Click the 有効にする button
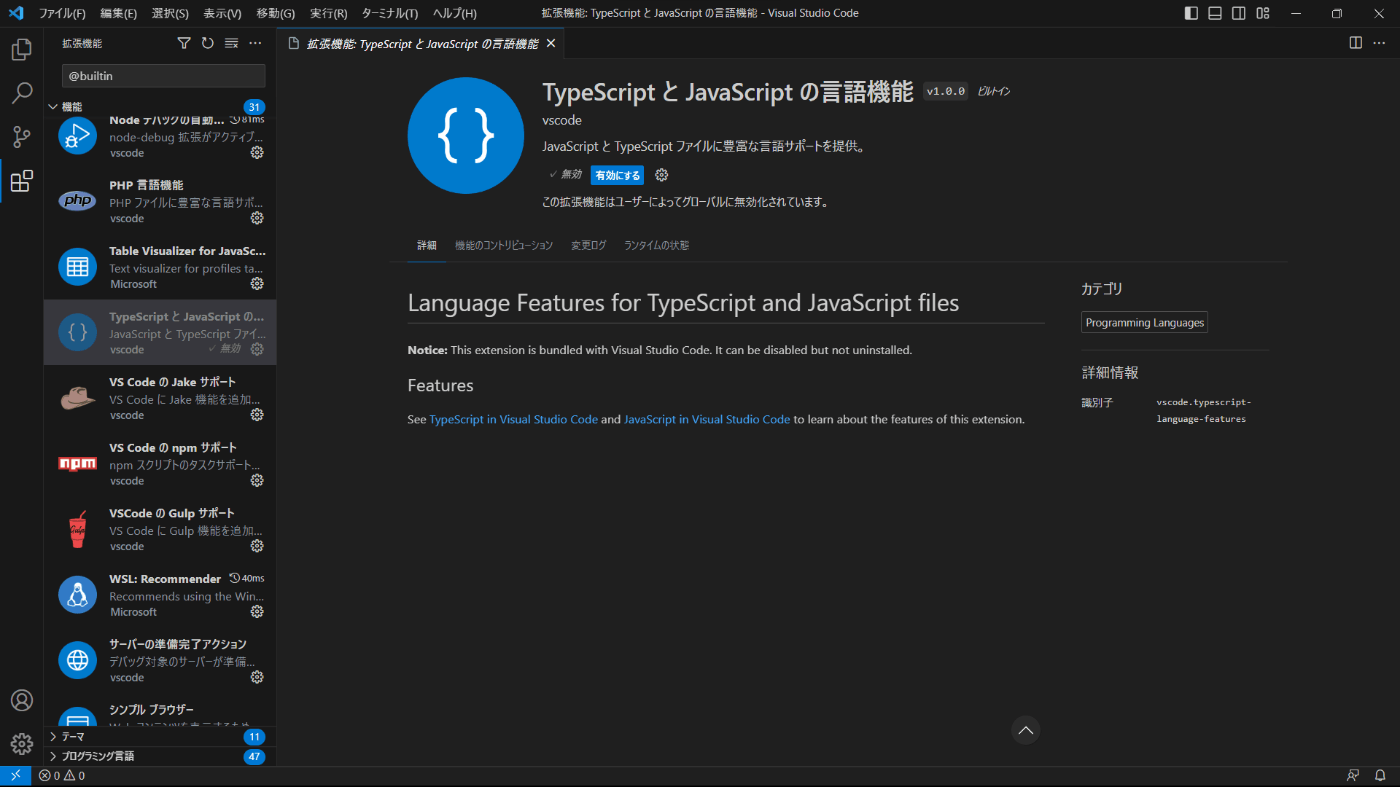The height and width of the screenshot is (787, 1400). click(617, 175)
